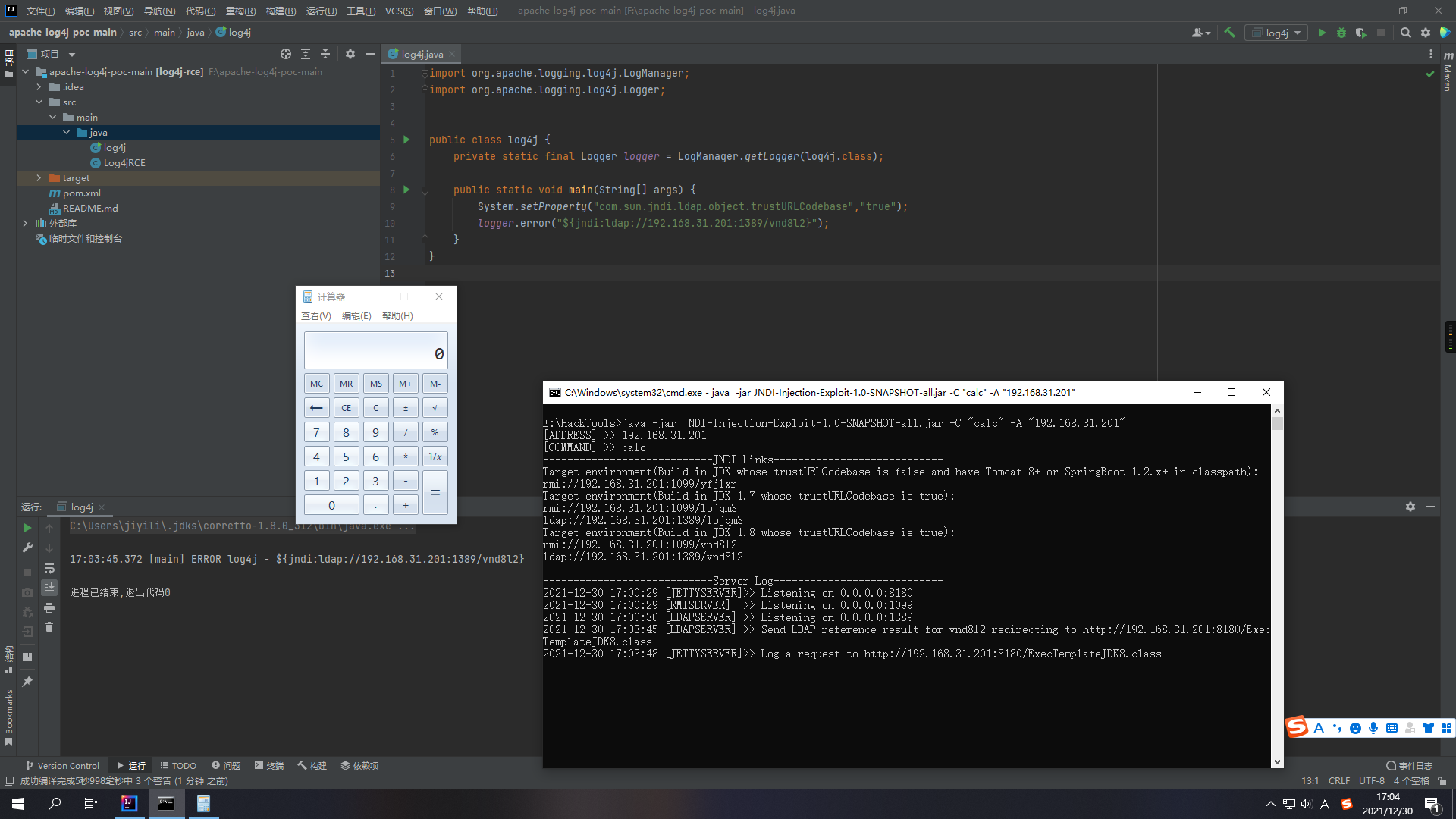Switch to the TODO tool window tab
1456x819 pixels.
pyautogui.click(x=178, y=765)
